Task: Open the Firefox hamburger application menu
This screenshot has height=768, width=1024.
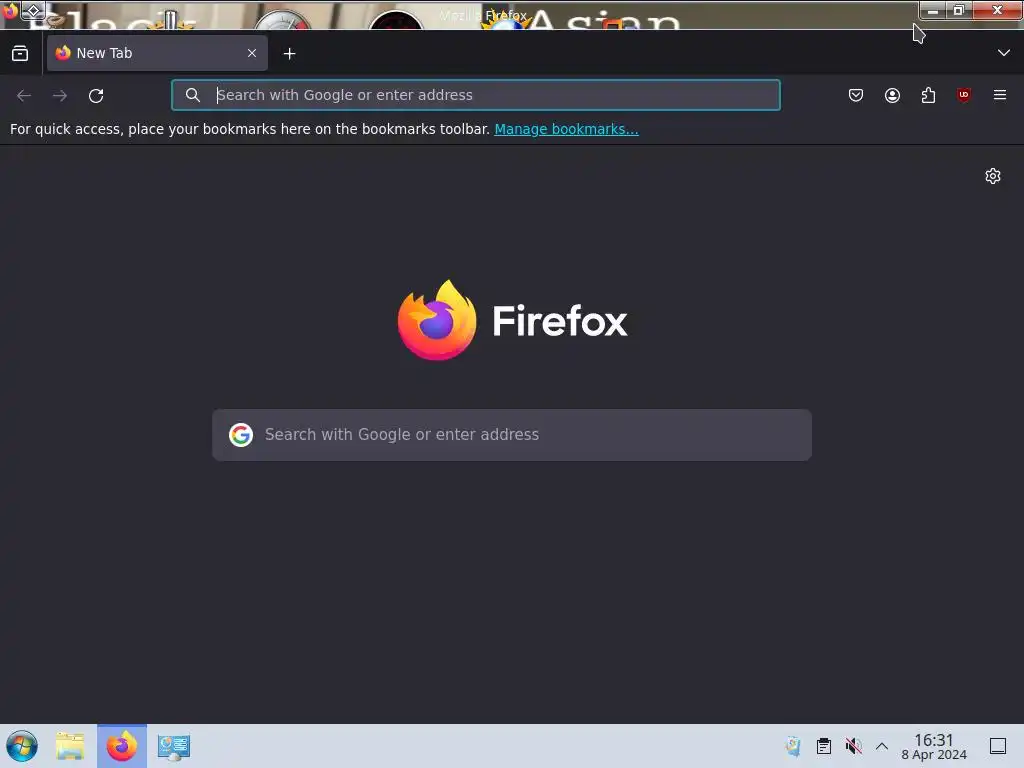Action: point(1000,95)
